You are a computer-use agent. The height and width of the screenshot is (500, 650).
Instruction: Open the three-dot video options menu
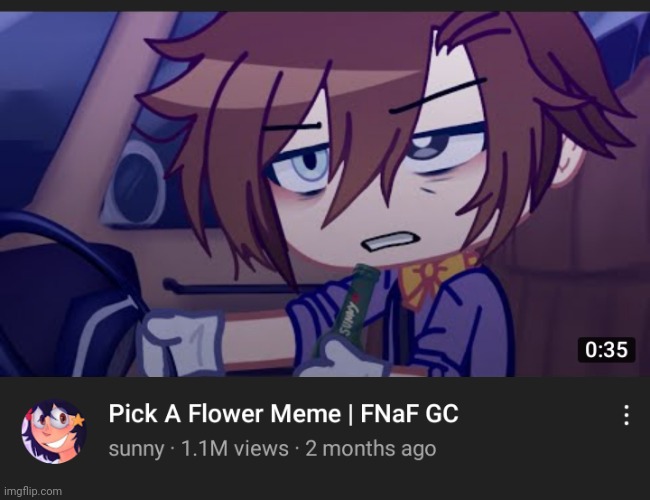[626, 415]
